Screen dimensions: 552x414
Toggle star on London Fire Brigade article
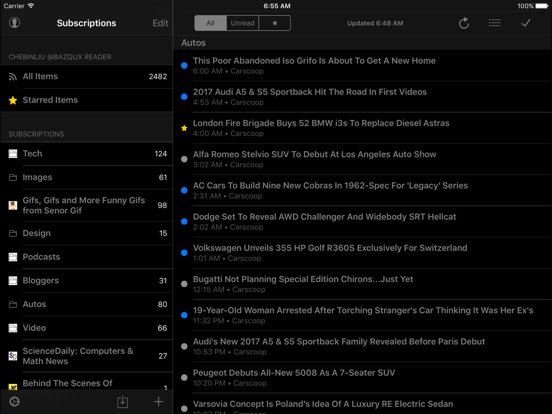[x=184, y=128]
